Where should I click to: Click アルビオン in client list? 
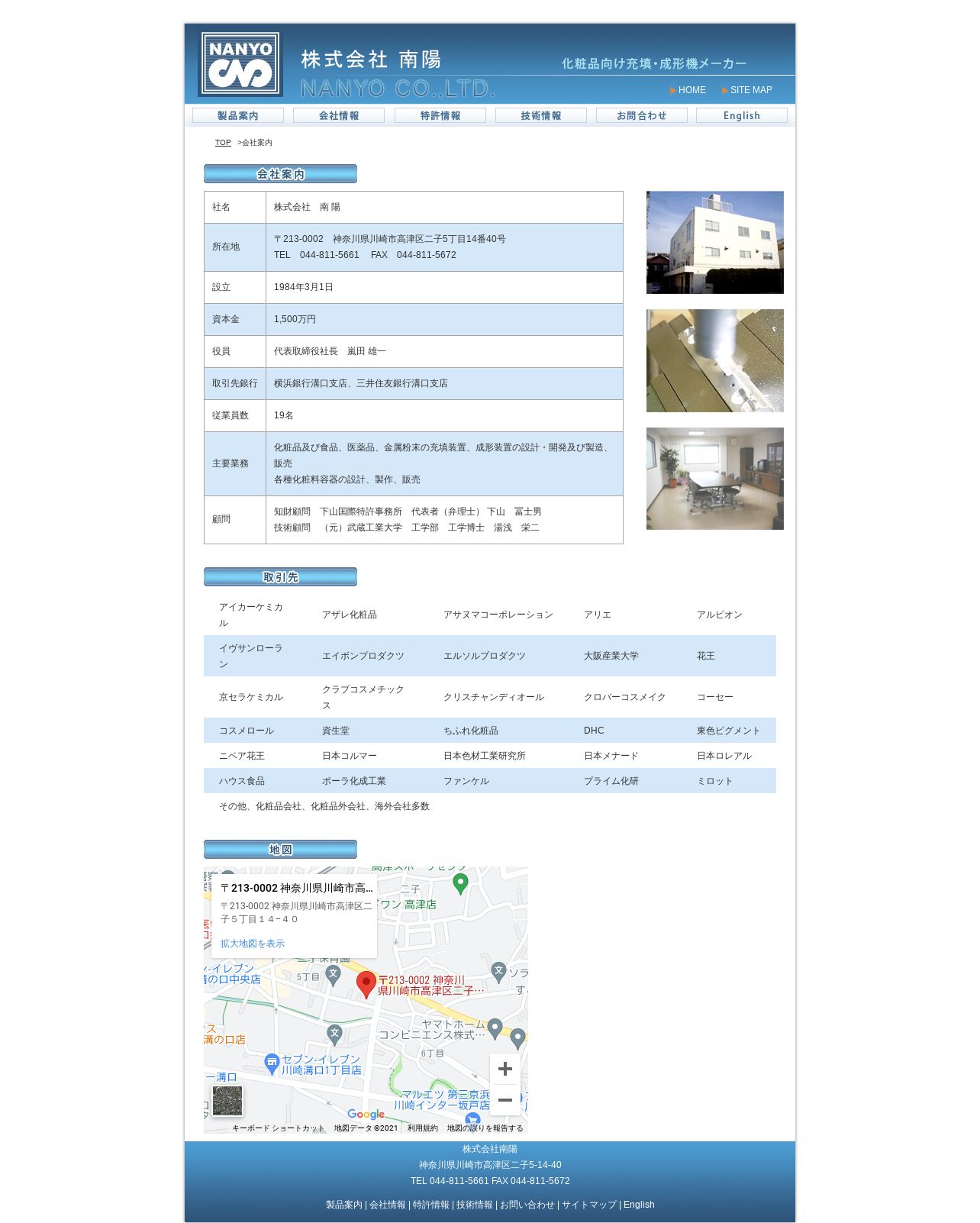pyautogui.click(x=720, y=615)
